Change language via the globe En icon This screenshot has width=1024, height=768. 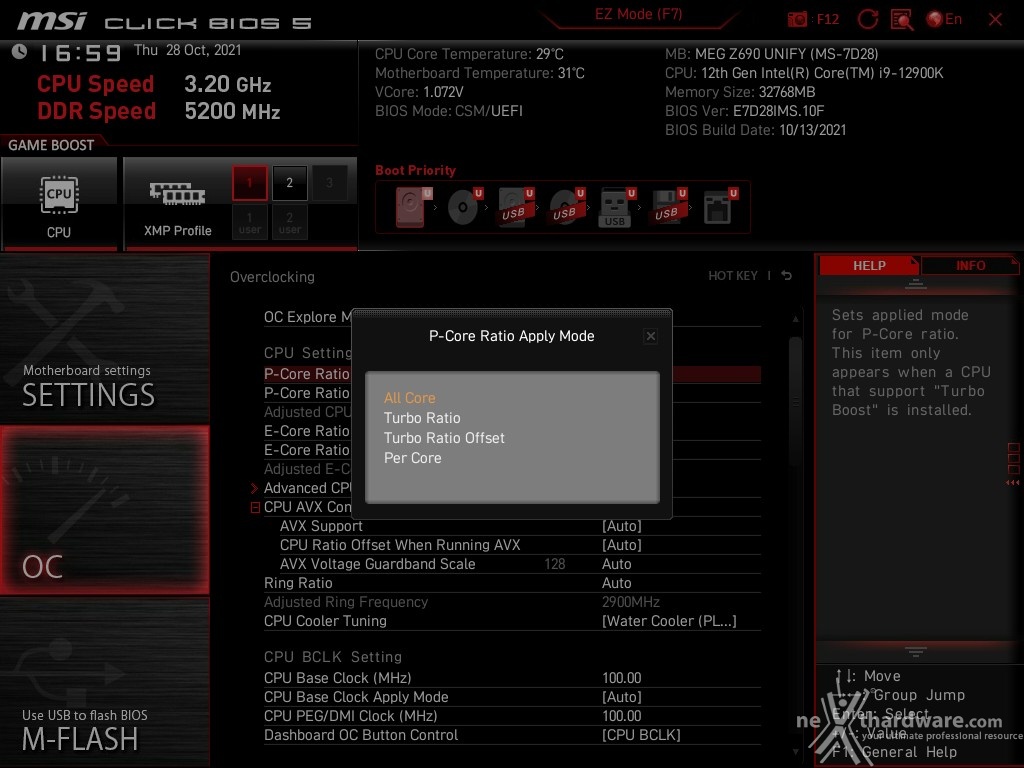pyautogui.click(x=944, y=20)
